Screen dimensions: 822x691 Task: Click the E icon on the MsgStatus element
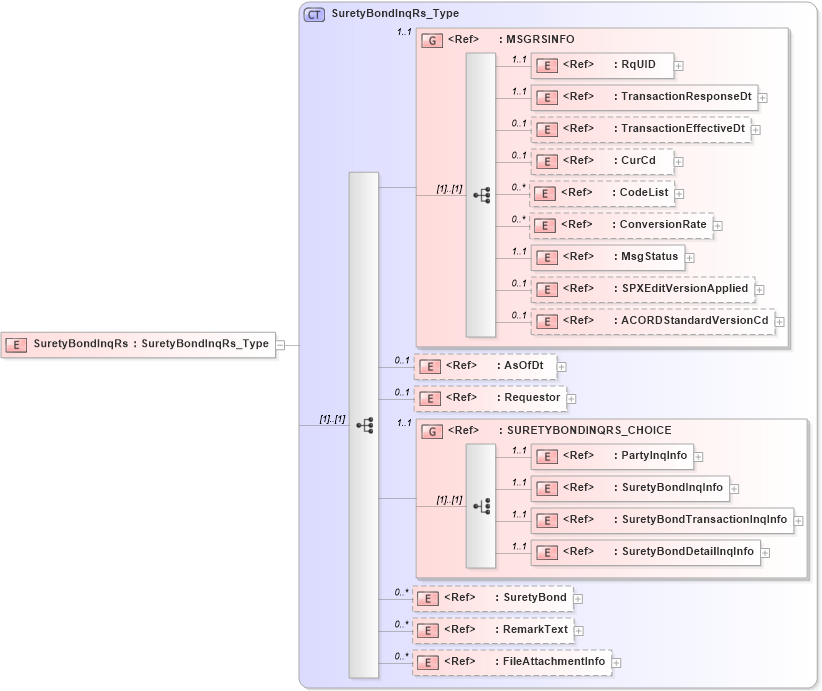click(x=547, y=257)
